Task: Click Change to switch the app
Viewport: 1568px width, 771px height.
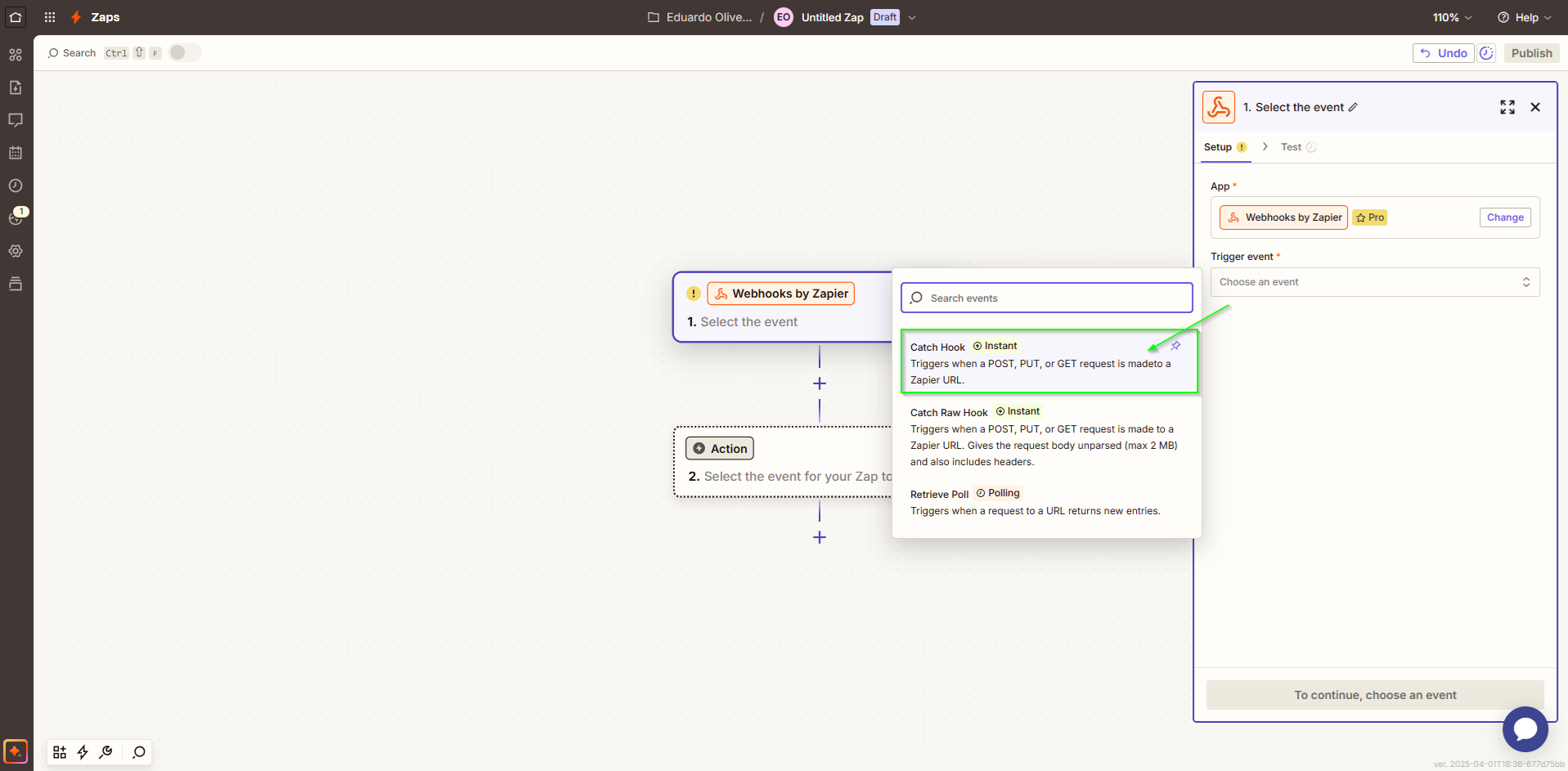Action: click(x=1505, y=217)
